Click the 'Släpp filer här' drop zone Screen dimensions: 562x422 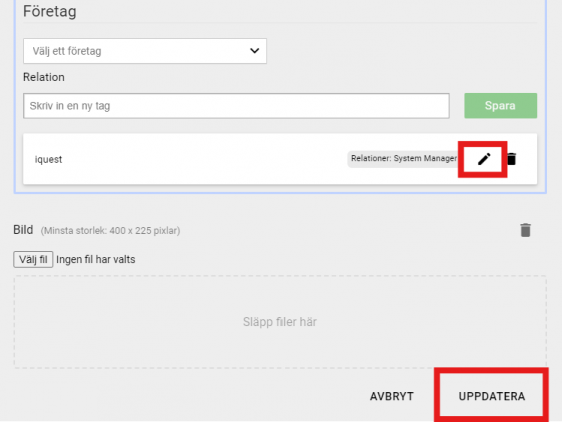[x=280, y=322]
